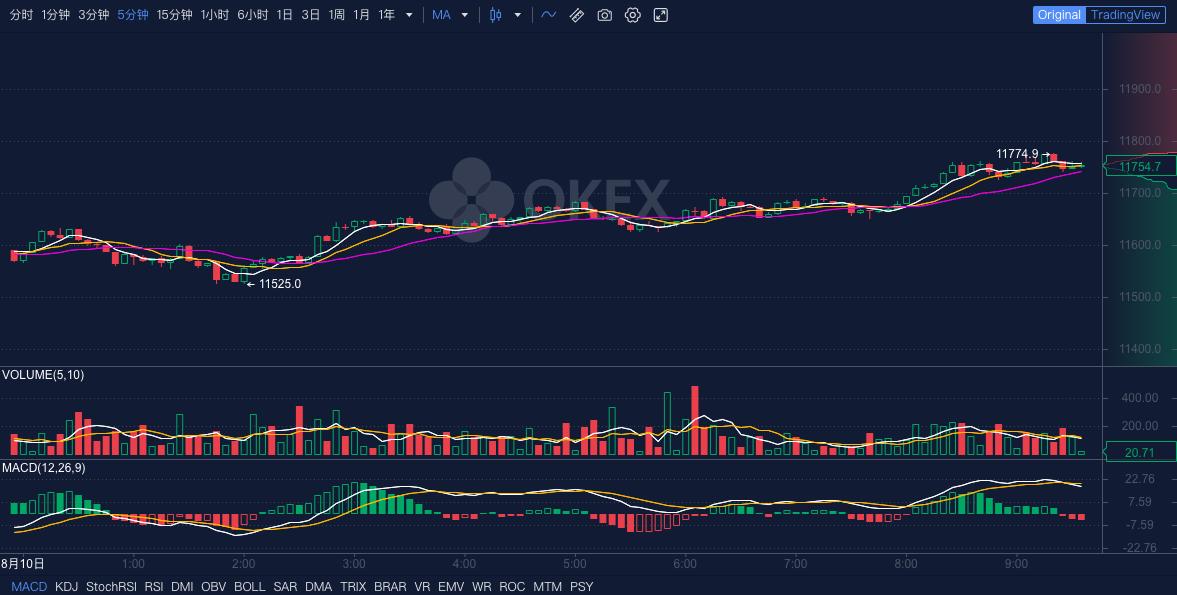Click the MA main indicator label
The height and width of the screenshot is (595, 1177).
pyautogui.click(x=441, y=15)
